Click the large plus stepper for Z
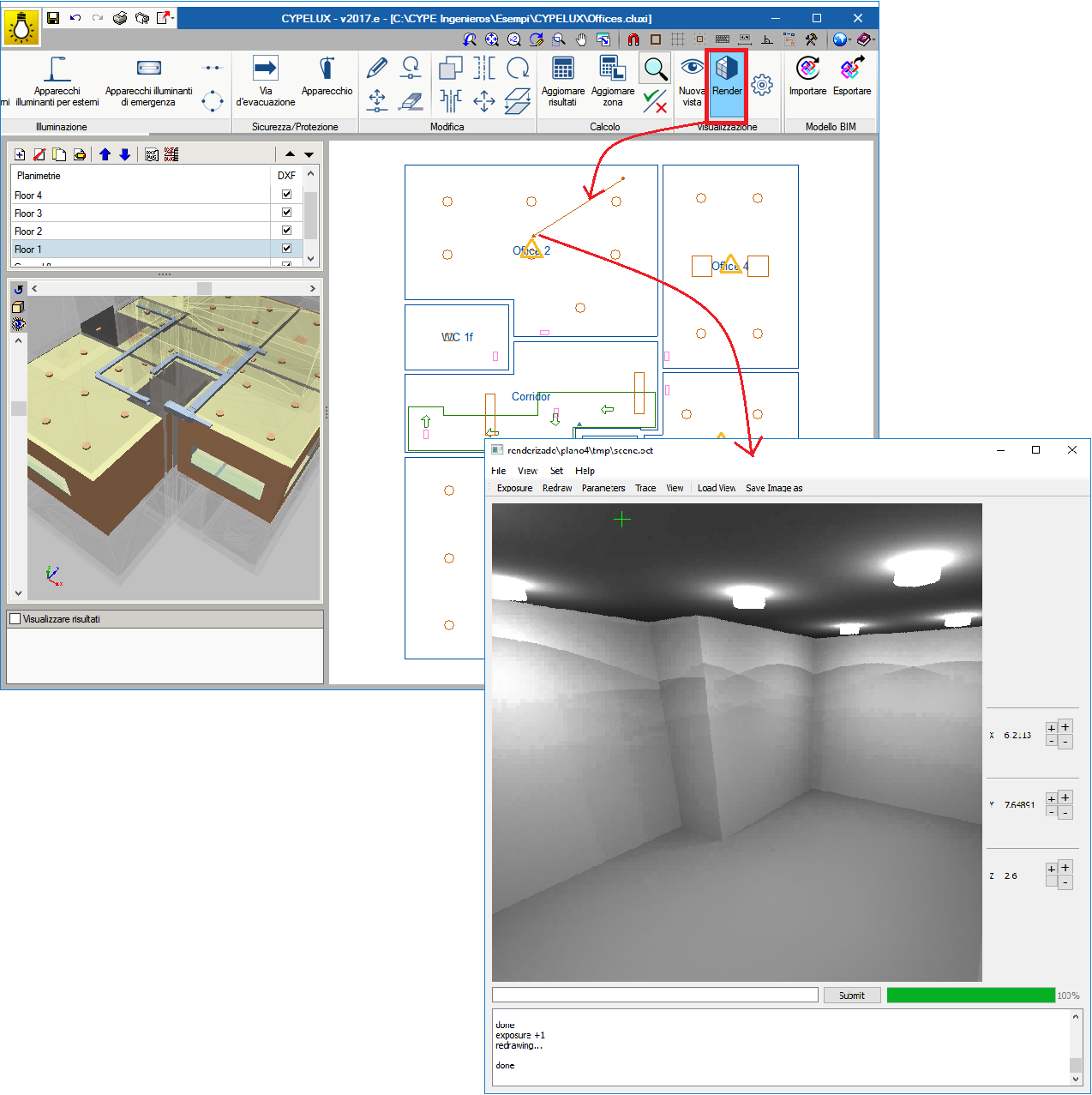The image size is (1092, 1095). tap(1065, 868)
